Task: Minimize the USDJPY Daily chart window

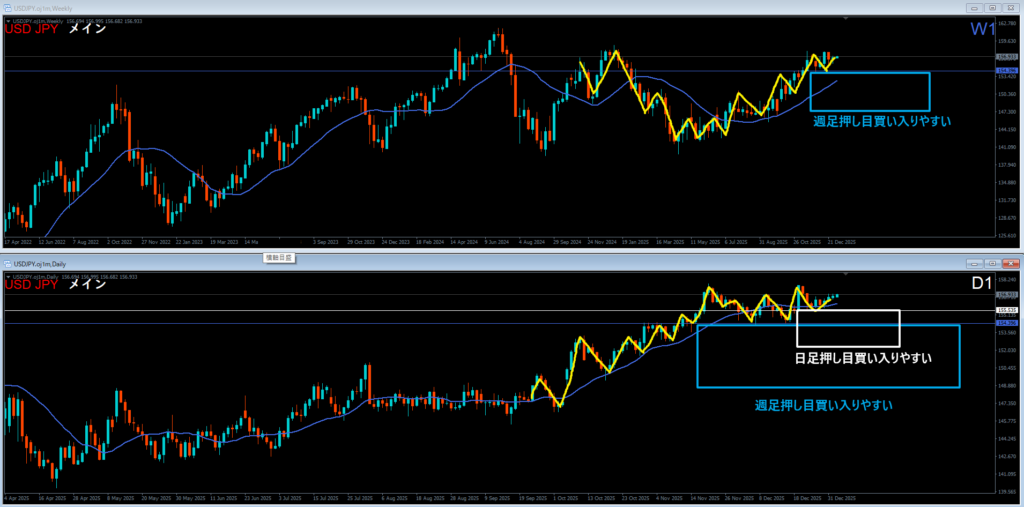Action: pos(974,262)
